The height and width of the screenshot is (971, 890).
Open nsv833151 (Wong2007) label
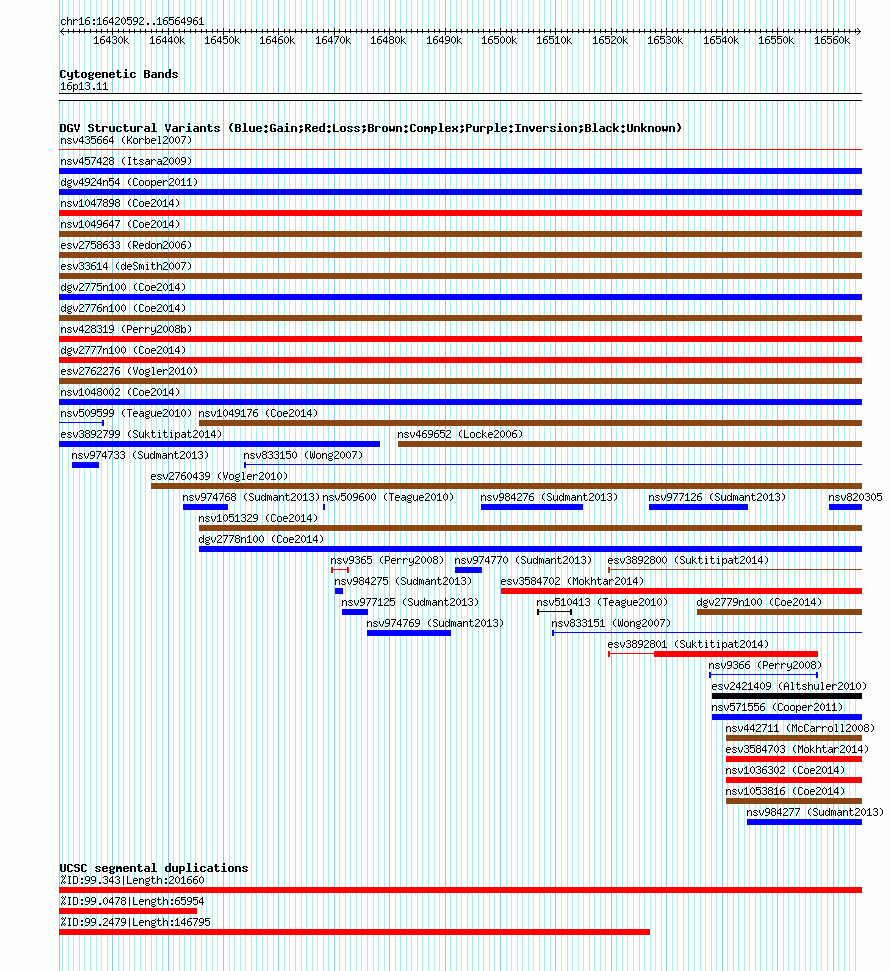pyautogui.click(x=611, y=624)
